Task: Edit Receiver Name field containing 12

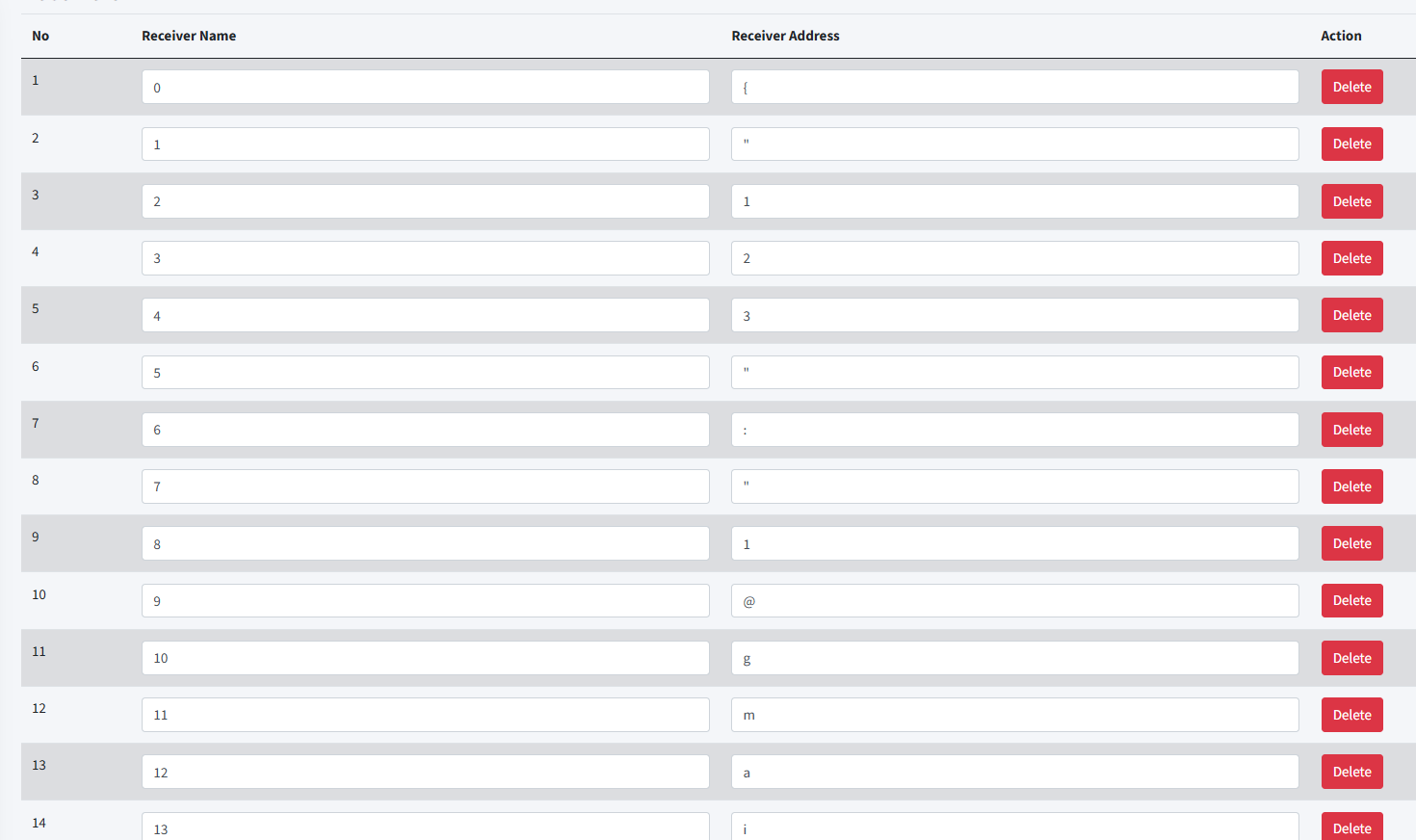Action: pos(425,772)
